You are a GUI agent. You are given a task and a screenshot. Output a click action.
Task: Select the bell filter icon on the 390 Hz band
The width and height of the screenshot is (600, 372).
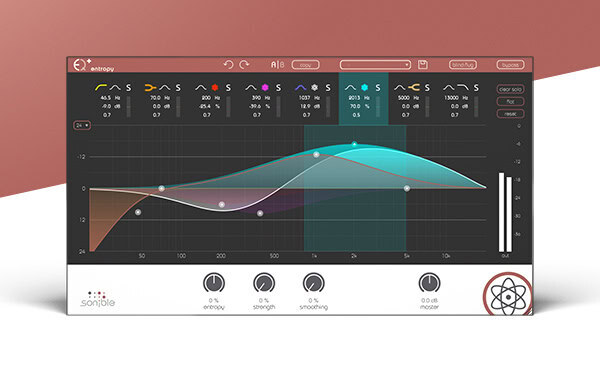[251, 88]
